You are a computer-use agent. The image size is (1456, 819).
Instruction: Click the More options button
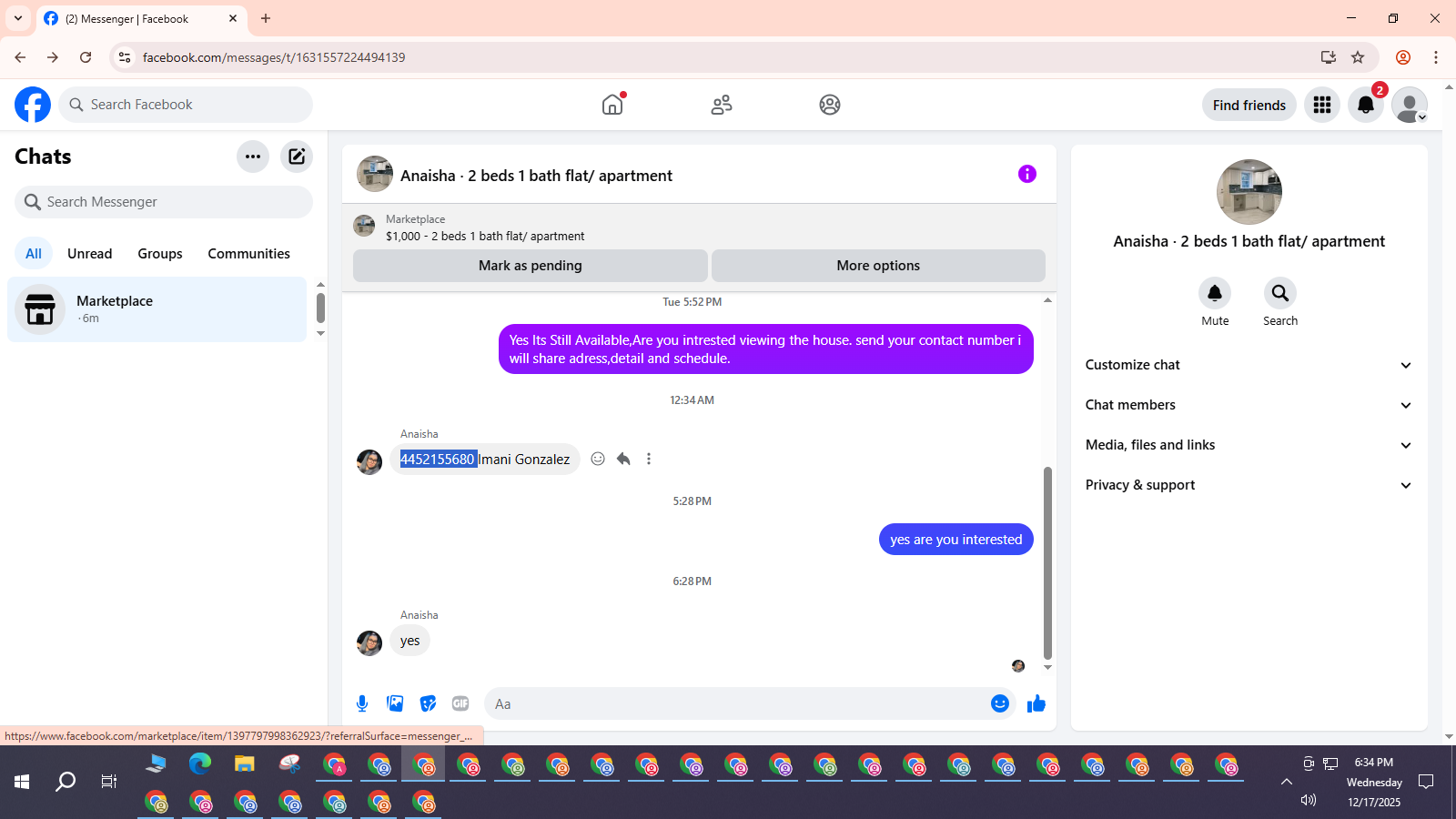coord(878,266)
